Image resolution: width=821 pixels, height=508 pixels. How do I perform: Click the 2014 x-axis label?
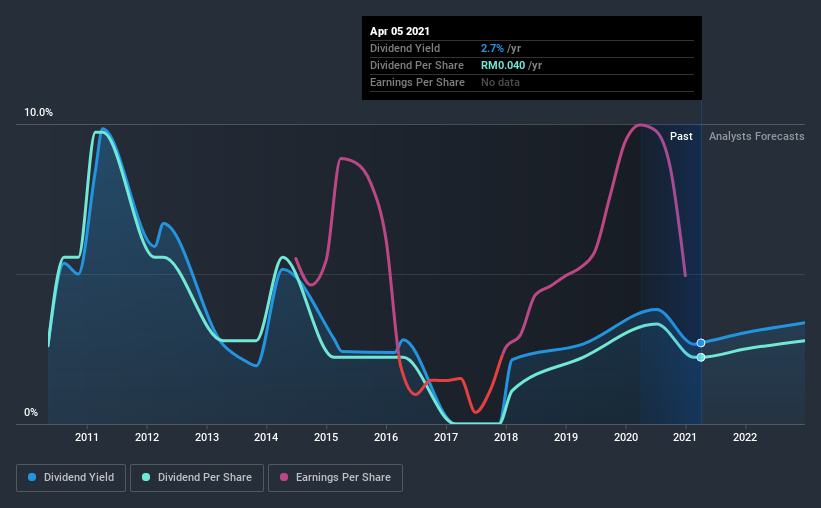tap(266, 437)
